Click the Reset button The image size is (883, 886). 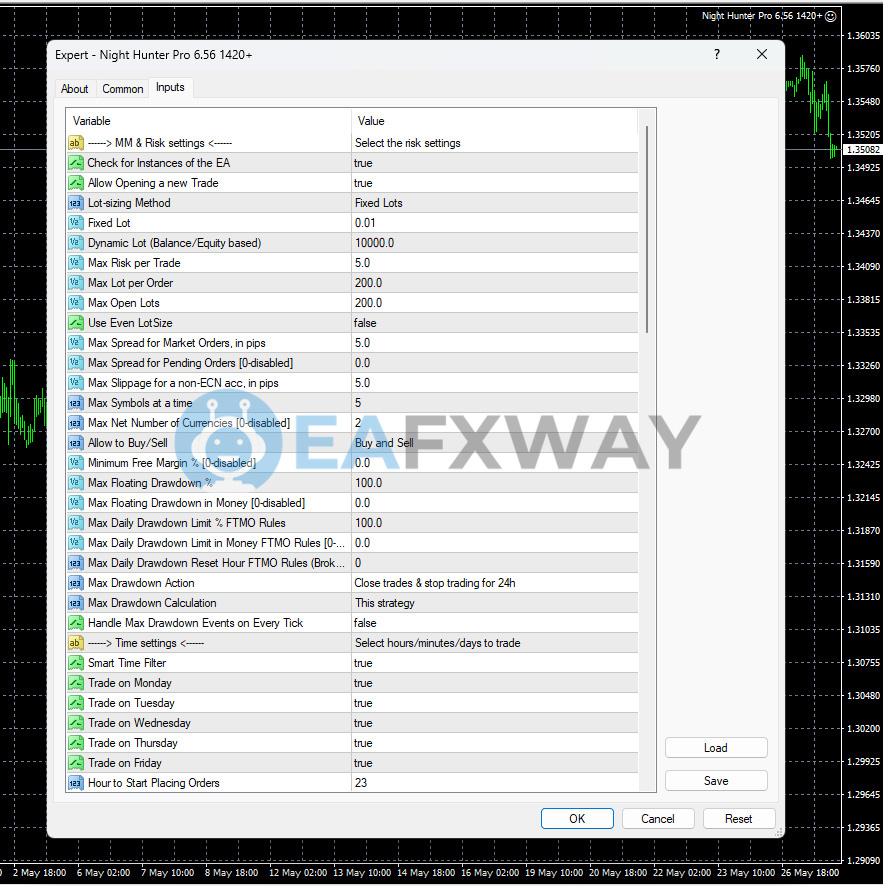click(738, 819)
